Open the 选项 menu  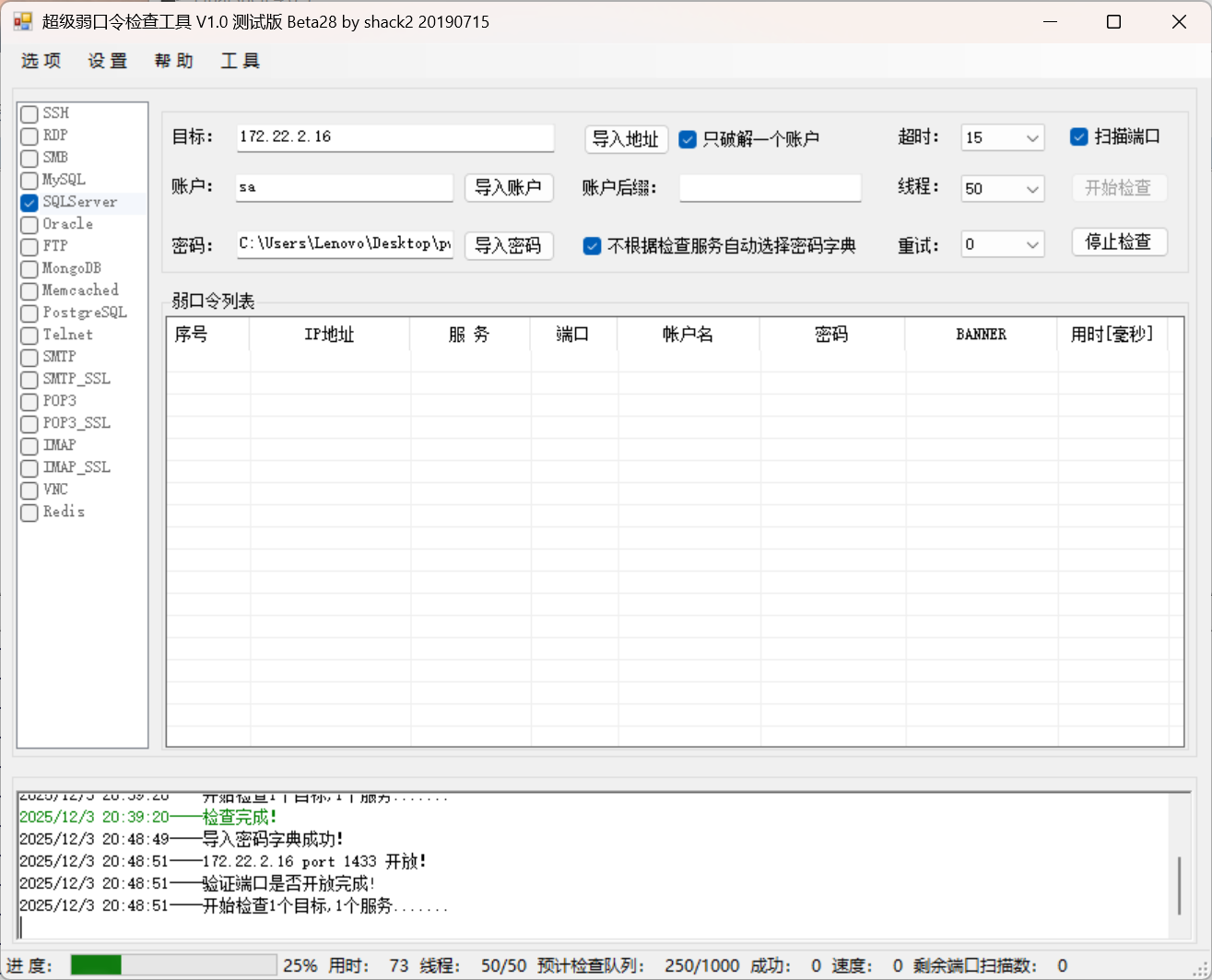pos(41,61)
